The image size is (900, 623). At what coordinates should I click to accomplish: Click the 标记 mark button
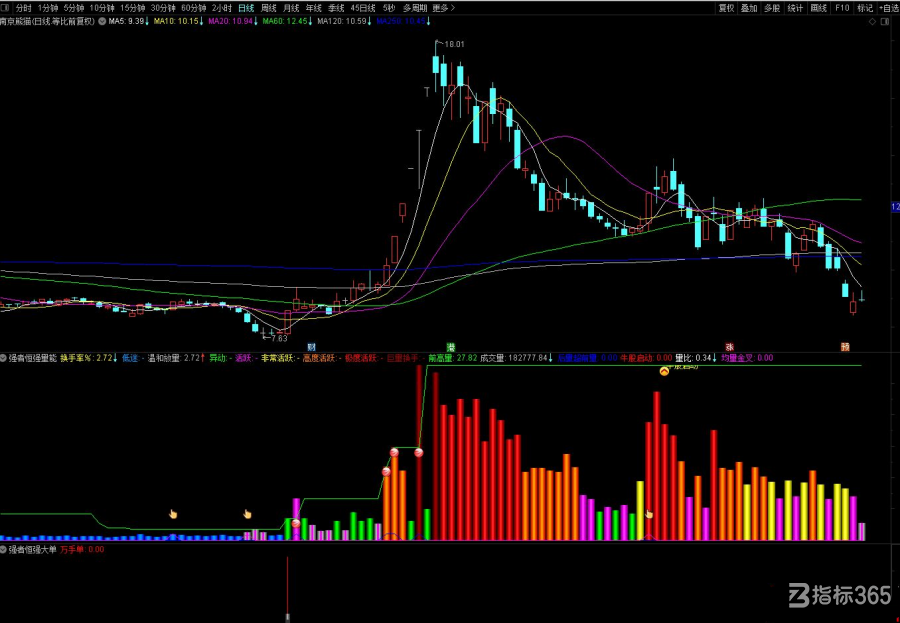[x=865, y=8]
